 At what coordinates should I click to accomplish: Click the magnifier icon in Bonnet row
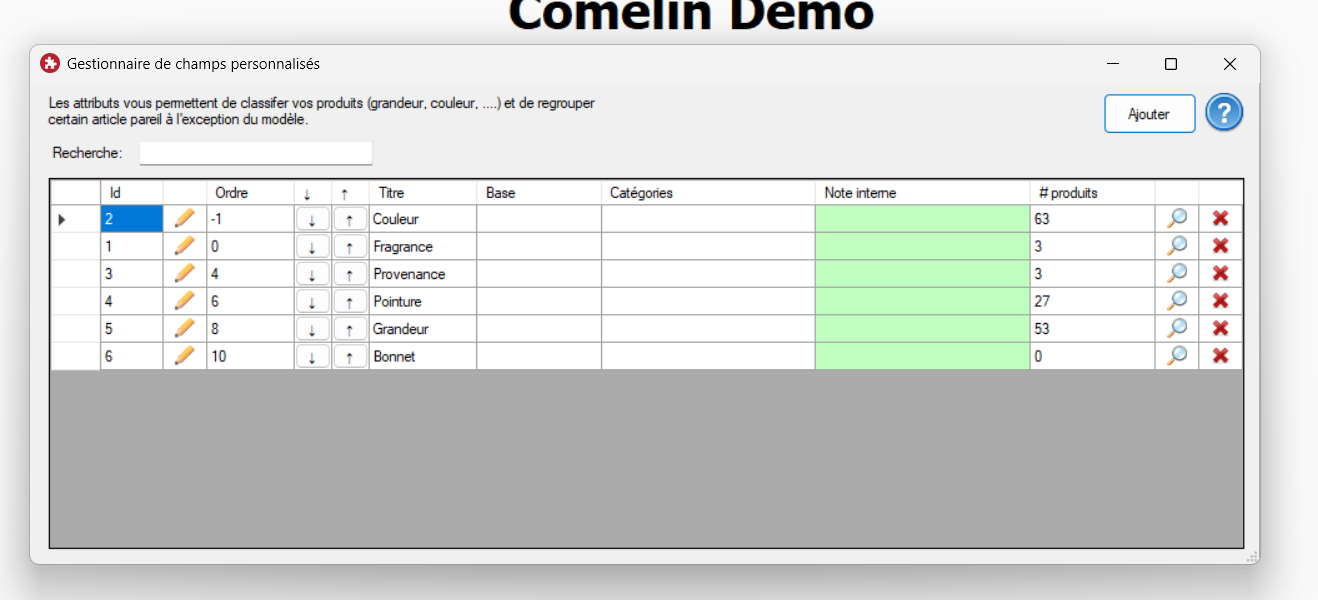pyautogui.click(x=1177, y=355)
